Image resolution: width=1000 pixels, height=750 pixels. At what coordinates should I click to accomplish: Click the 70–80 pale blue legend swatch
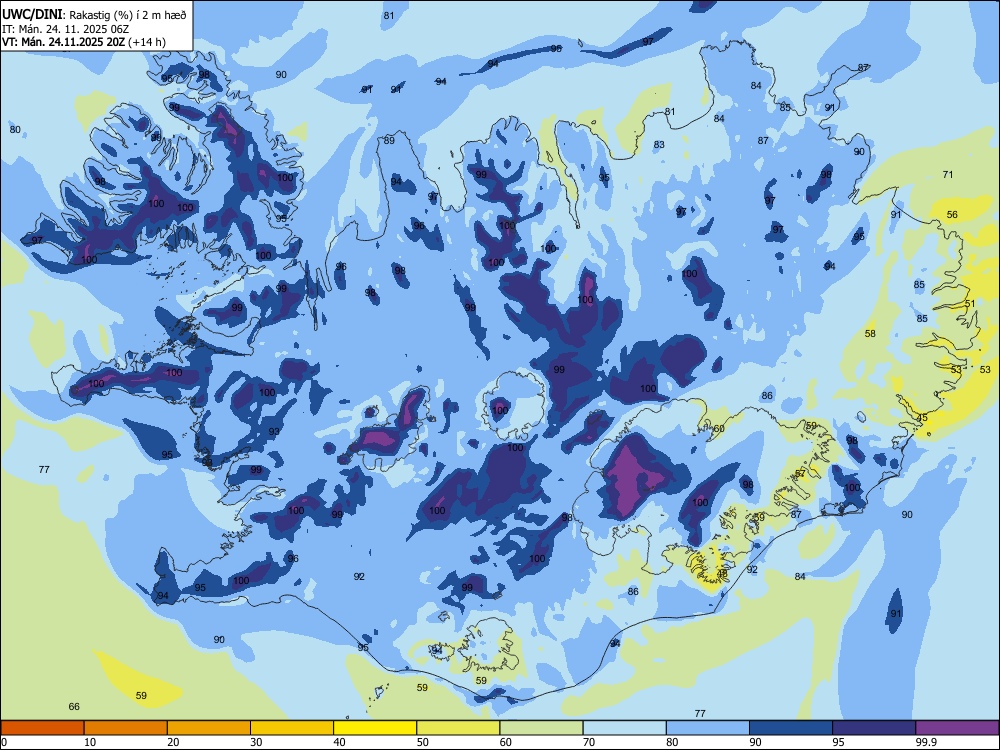624,728
